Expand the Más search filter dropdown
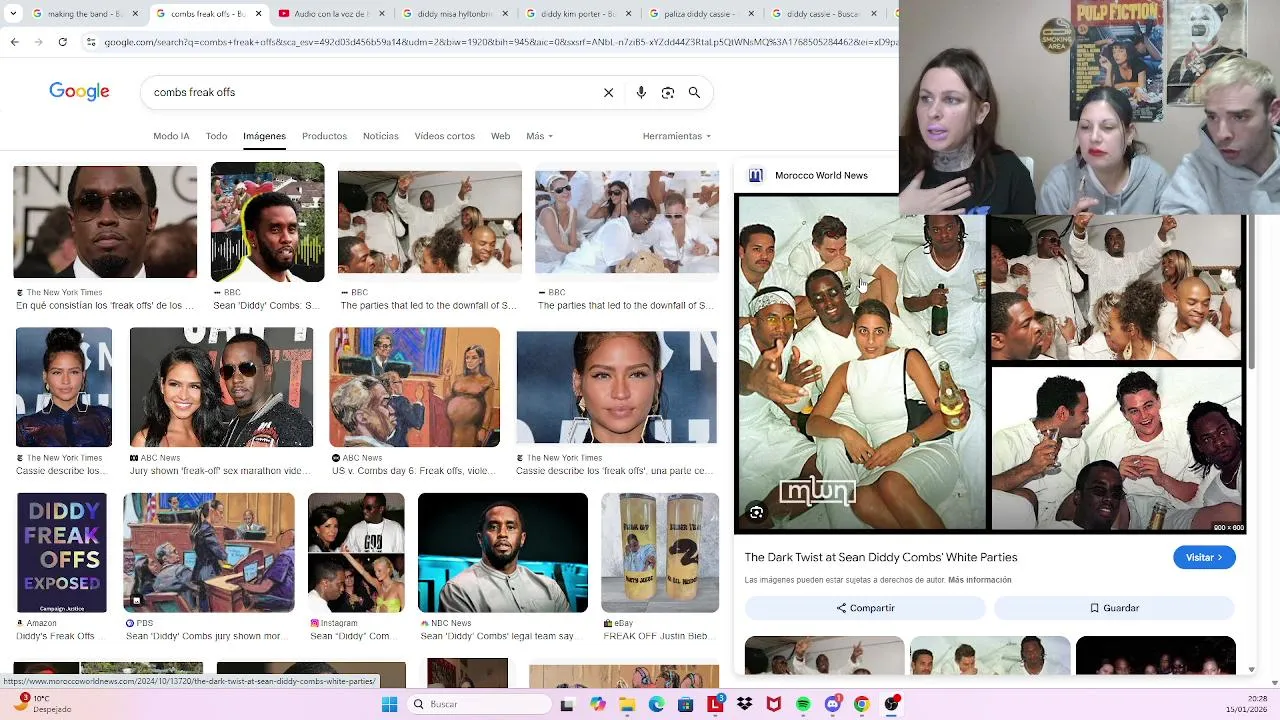 (539, 136)
